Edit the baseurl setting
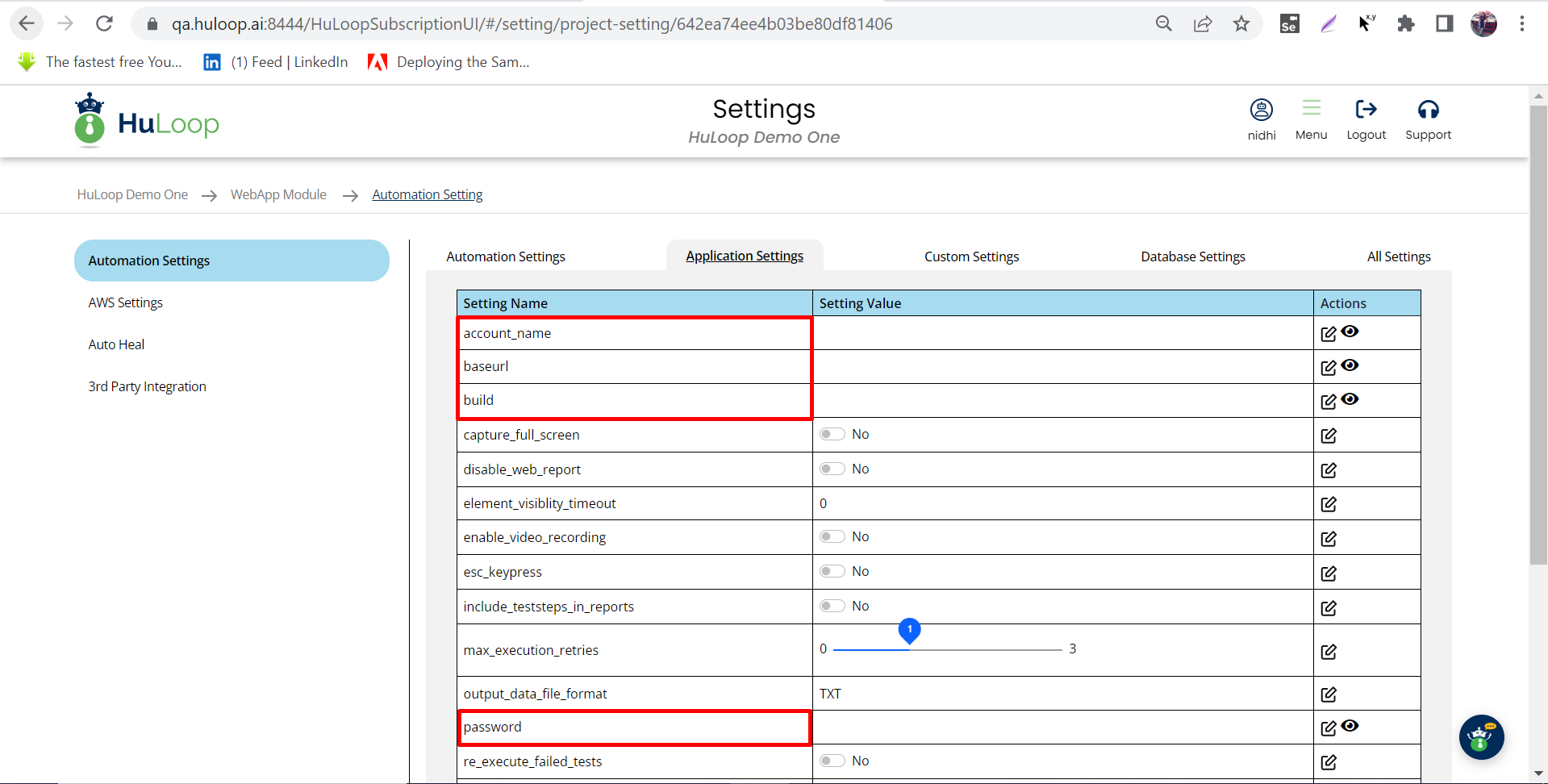This screenshot has width=1548, height=784. [x=1328, y=368]
